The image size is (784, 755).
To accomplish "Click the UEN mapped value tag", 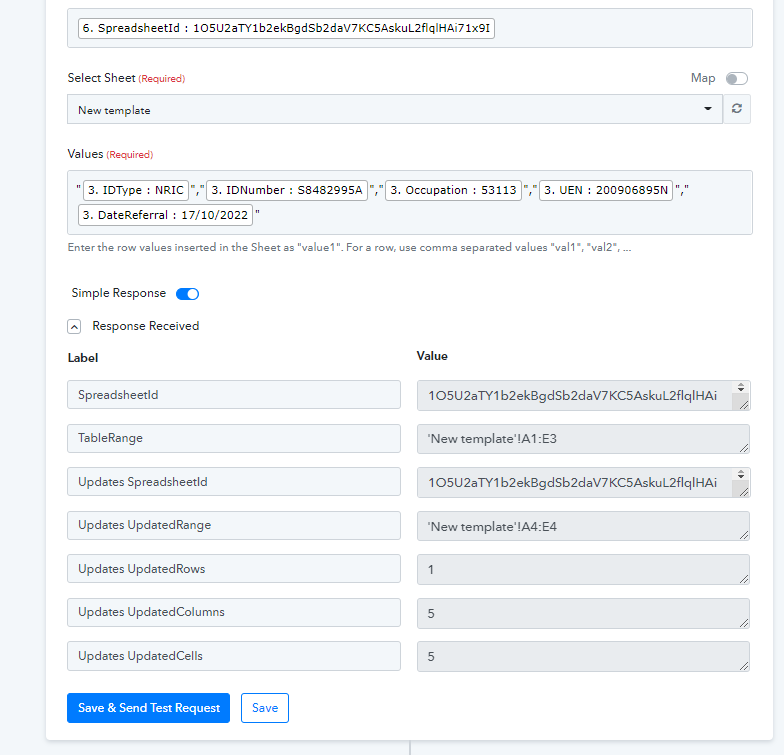I will tap(606, 190).
